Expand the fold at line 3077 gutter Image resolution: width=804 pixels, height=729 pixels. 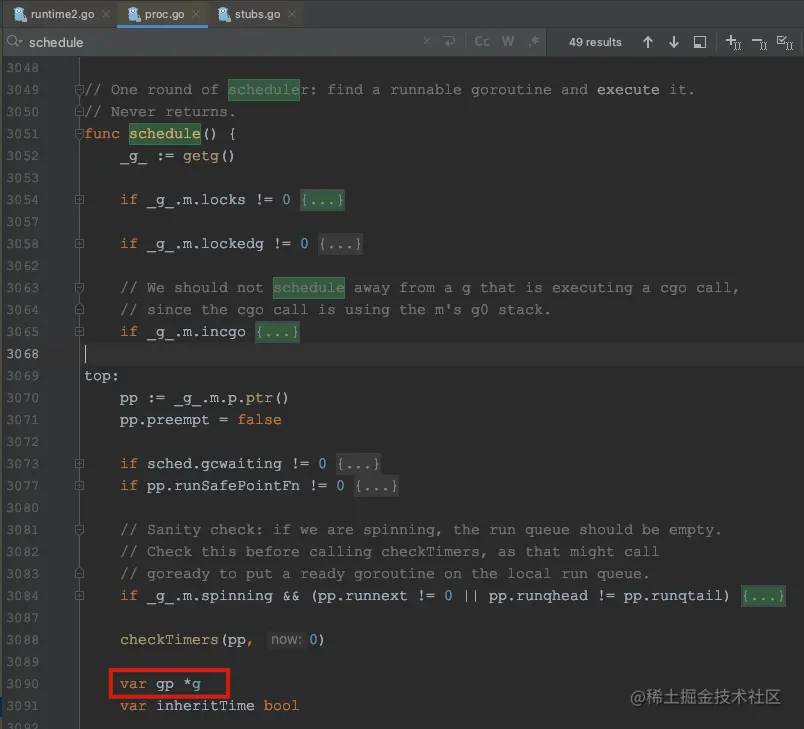[x=79, y=485]
